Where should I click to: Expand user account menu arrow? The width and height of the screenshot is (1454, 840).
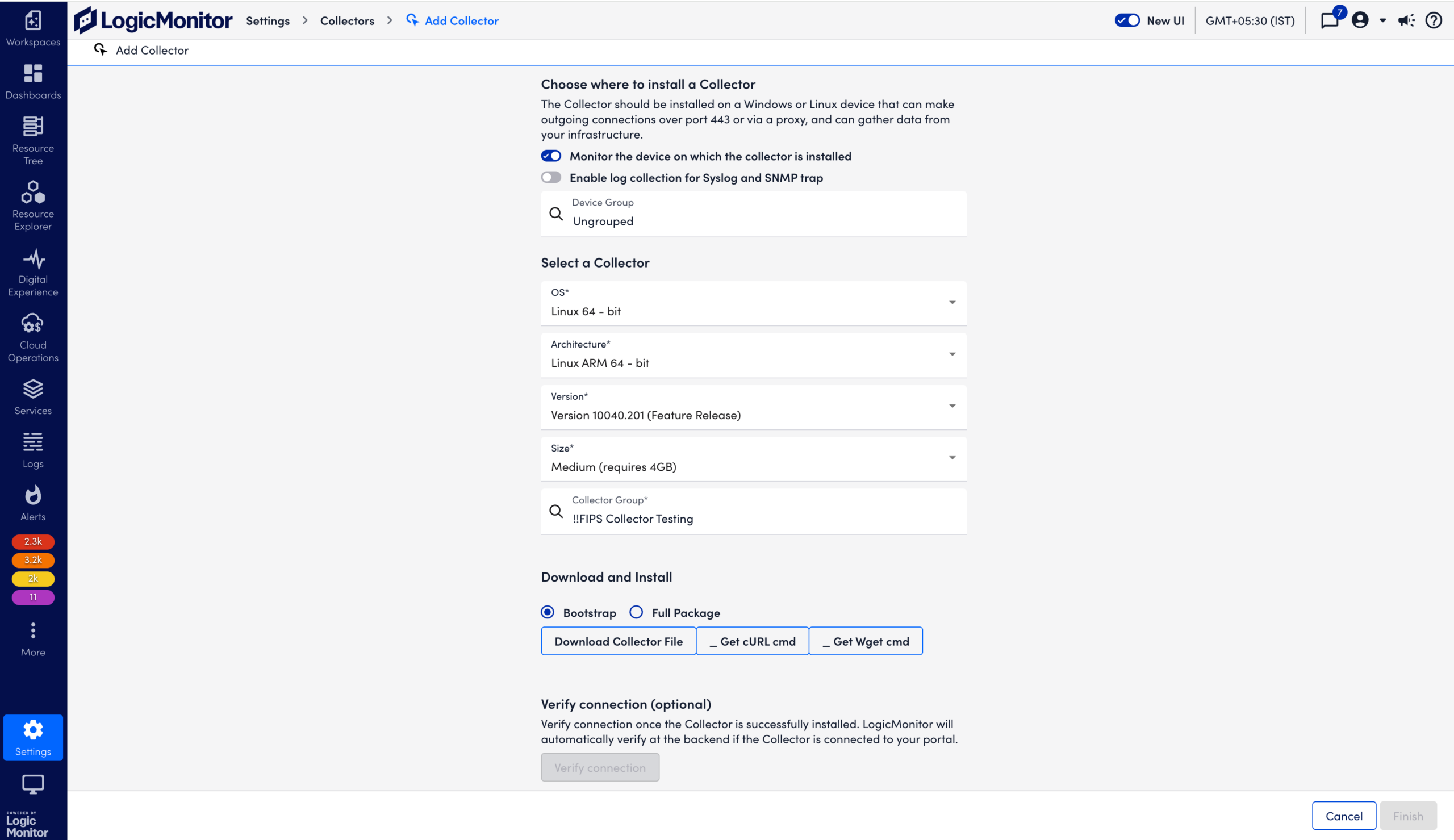1382,20
